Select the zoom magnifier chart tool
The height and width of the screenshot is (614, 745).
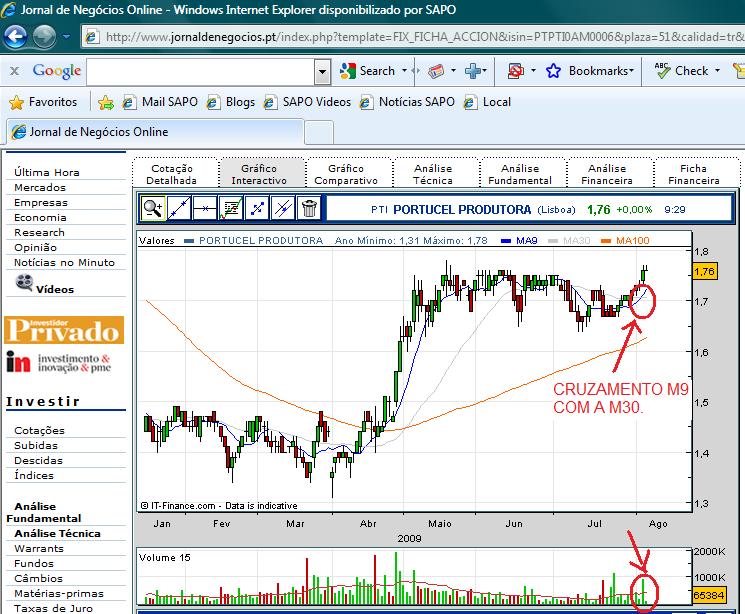(x=153, y=208)
